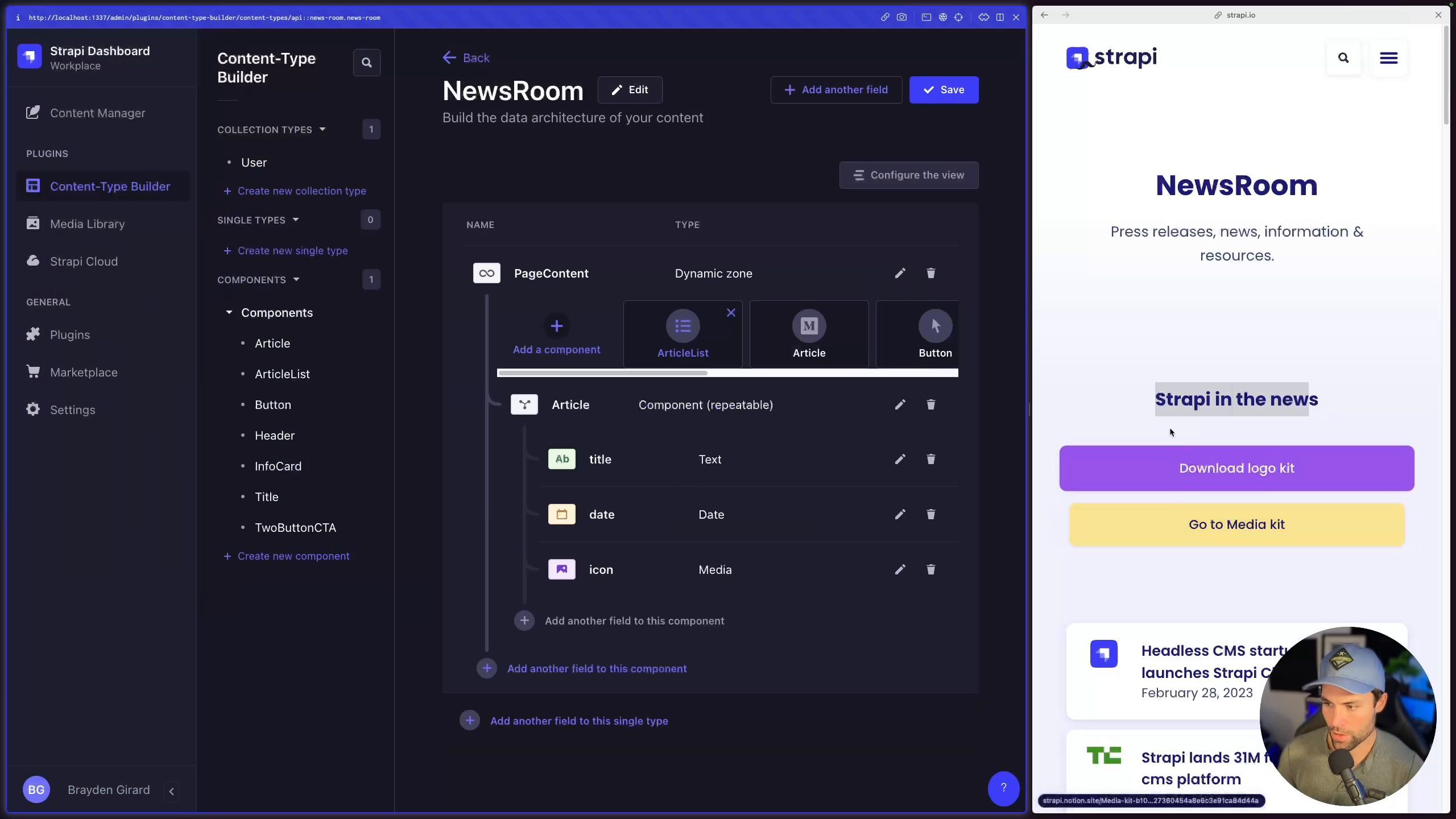1456x819 pixels.
Task: Click the plus icon to add a component
Action: (557, 326)
